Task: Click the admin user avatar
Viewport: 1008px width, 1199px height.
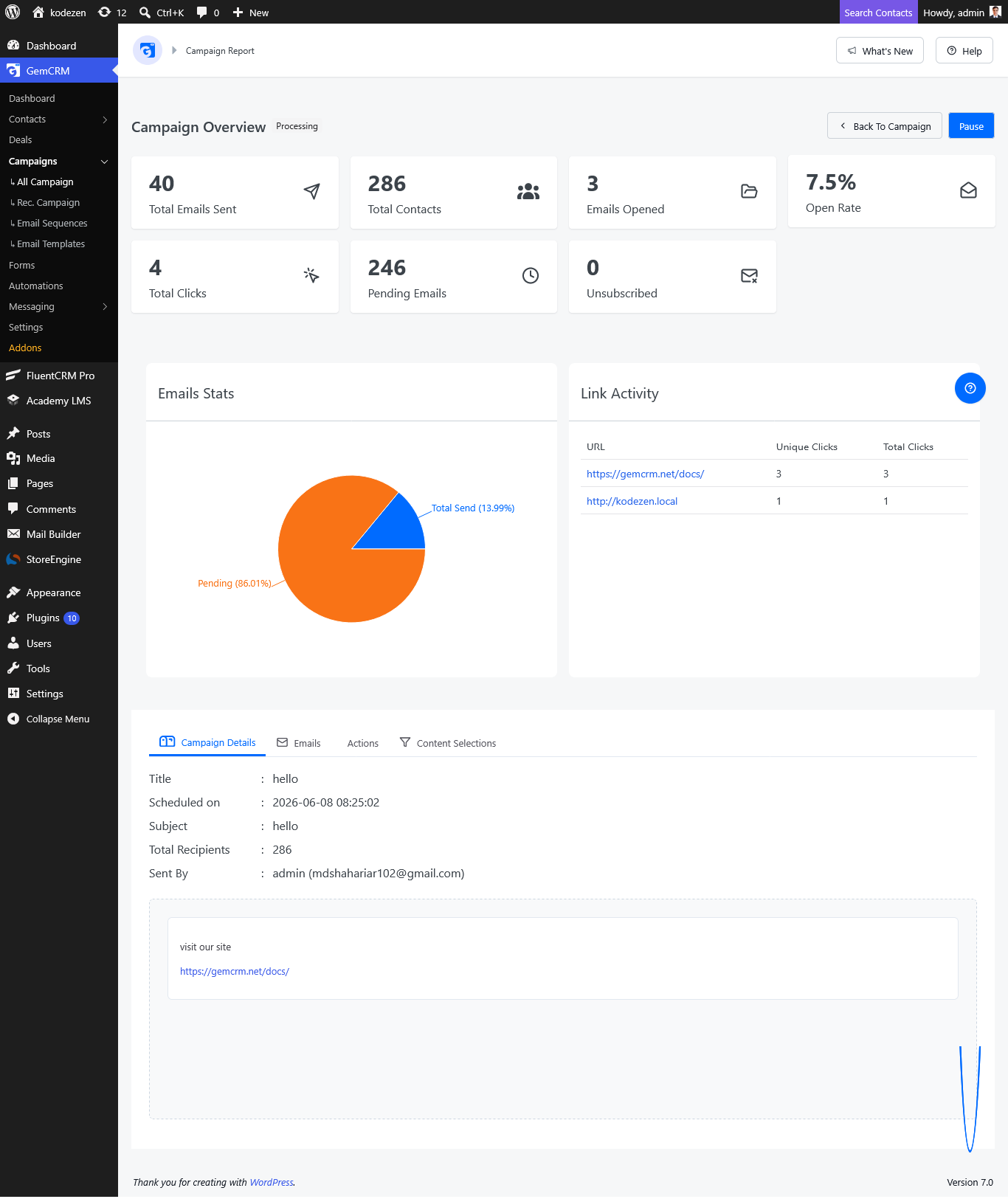Action: tap(995, 12)
